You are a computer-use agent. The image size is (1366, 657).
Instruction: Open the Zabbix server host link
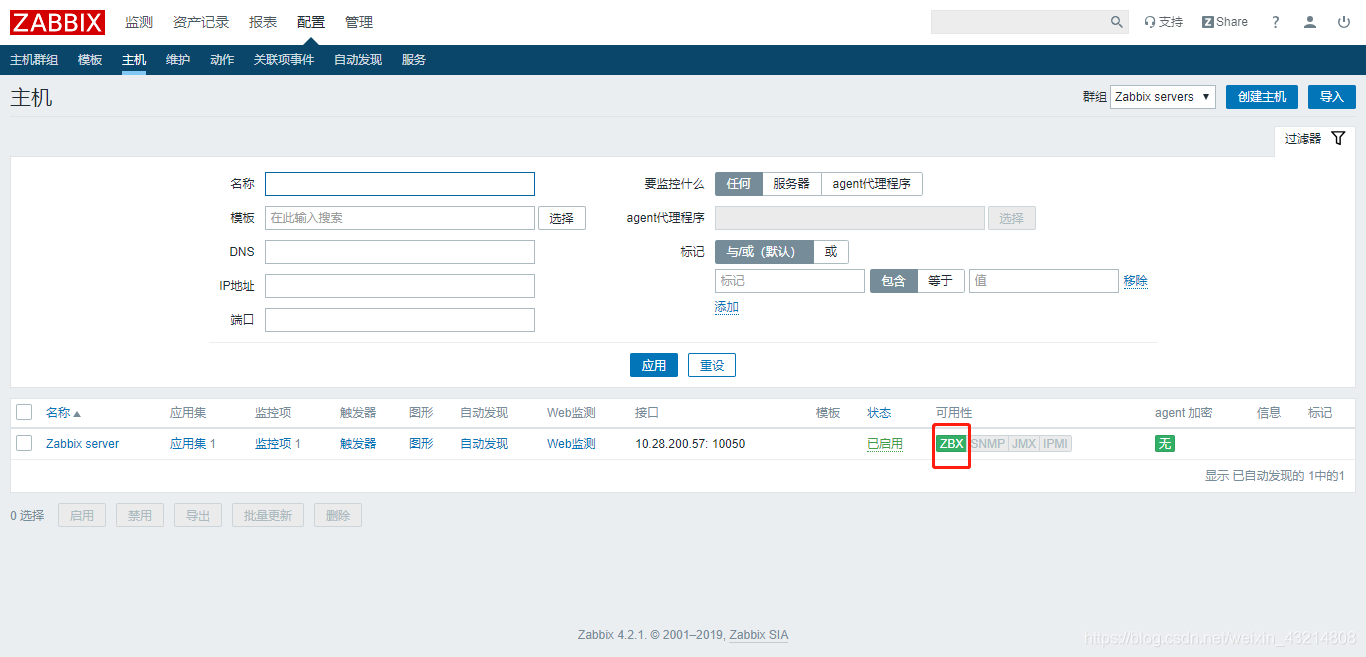[x=82, y=444]
